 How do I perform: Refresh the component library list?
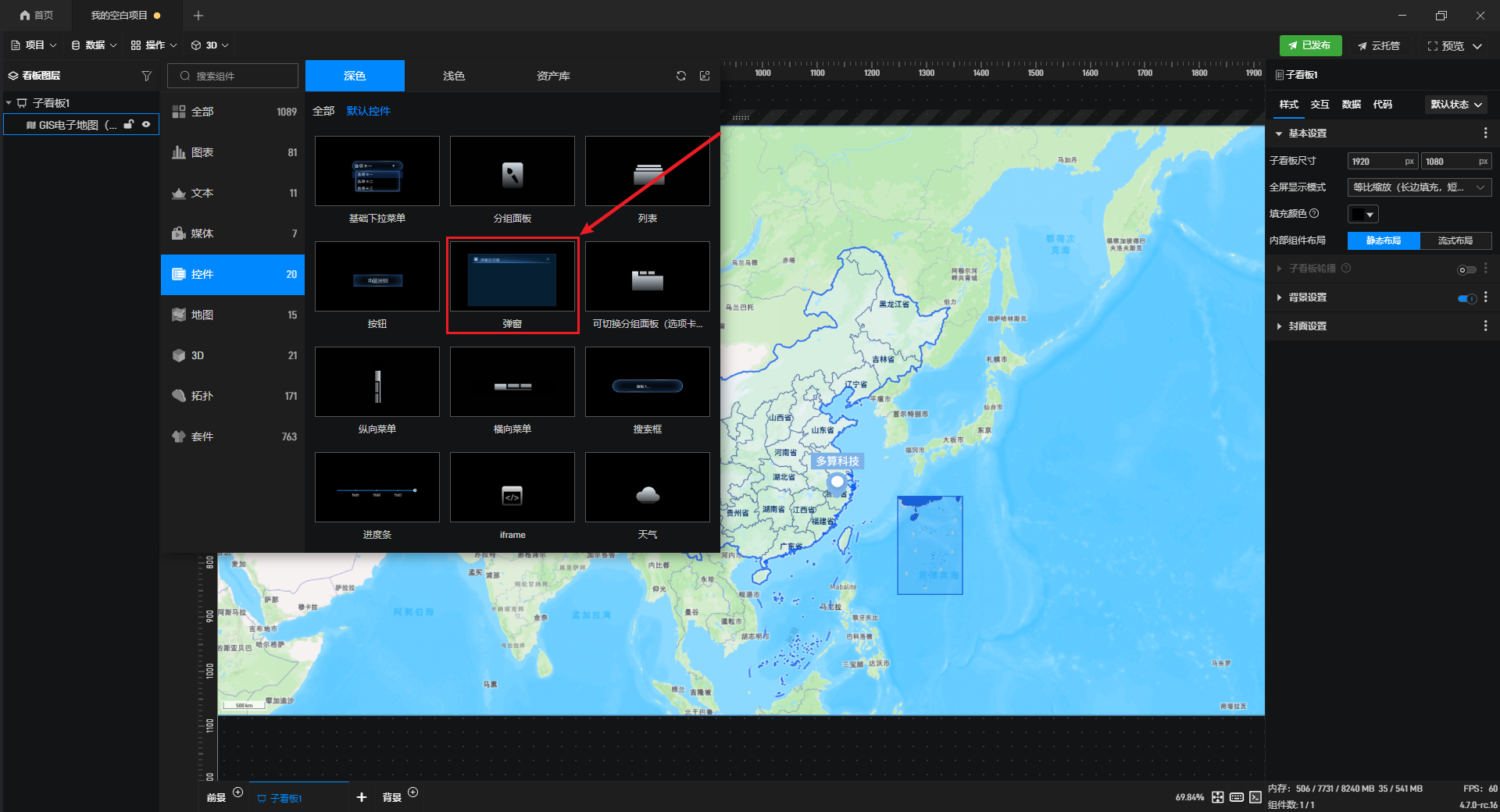(x=681, y=76)
